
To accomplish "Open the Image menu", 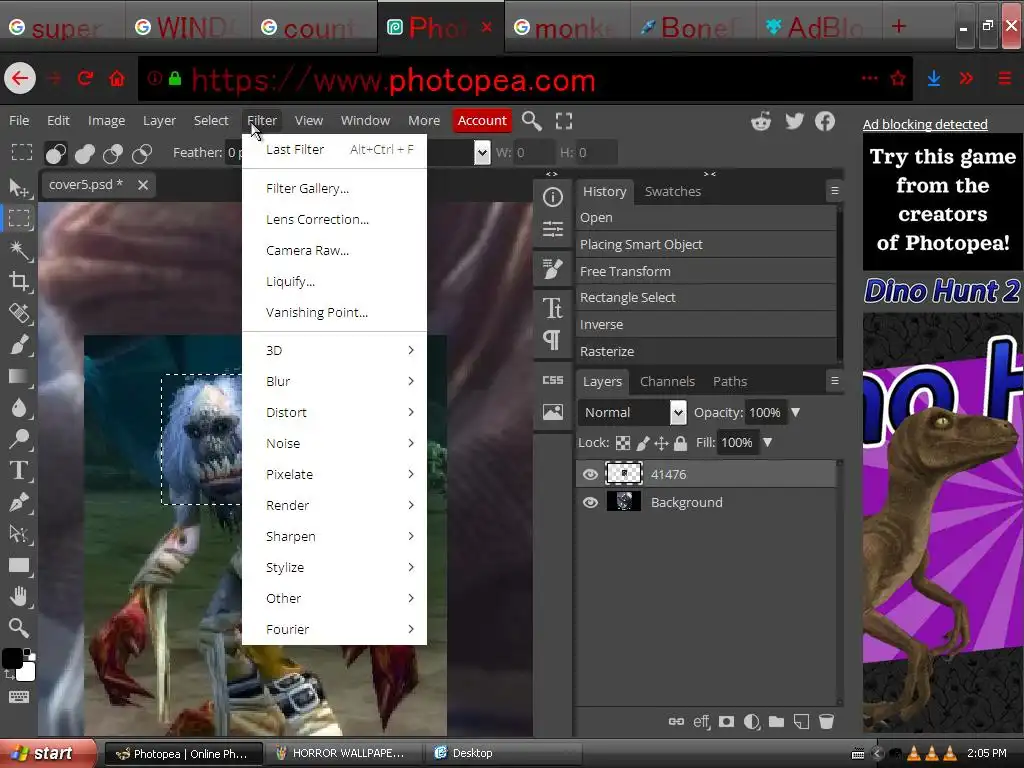I will [106, 121].
